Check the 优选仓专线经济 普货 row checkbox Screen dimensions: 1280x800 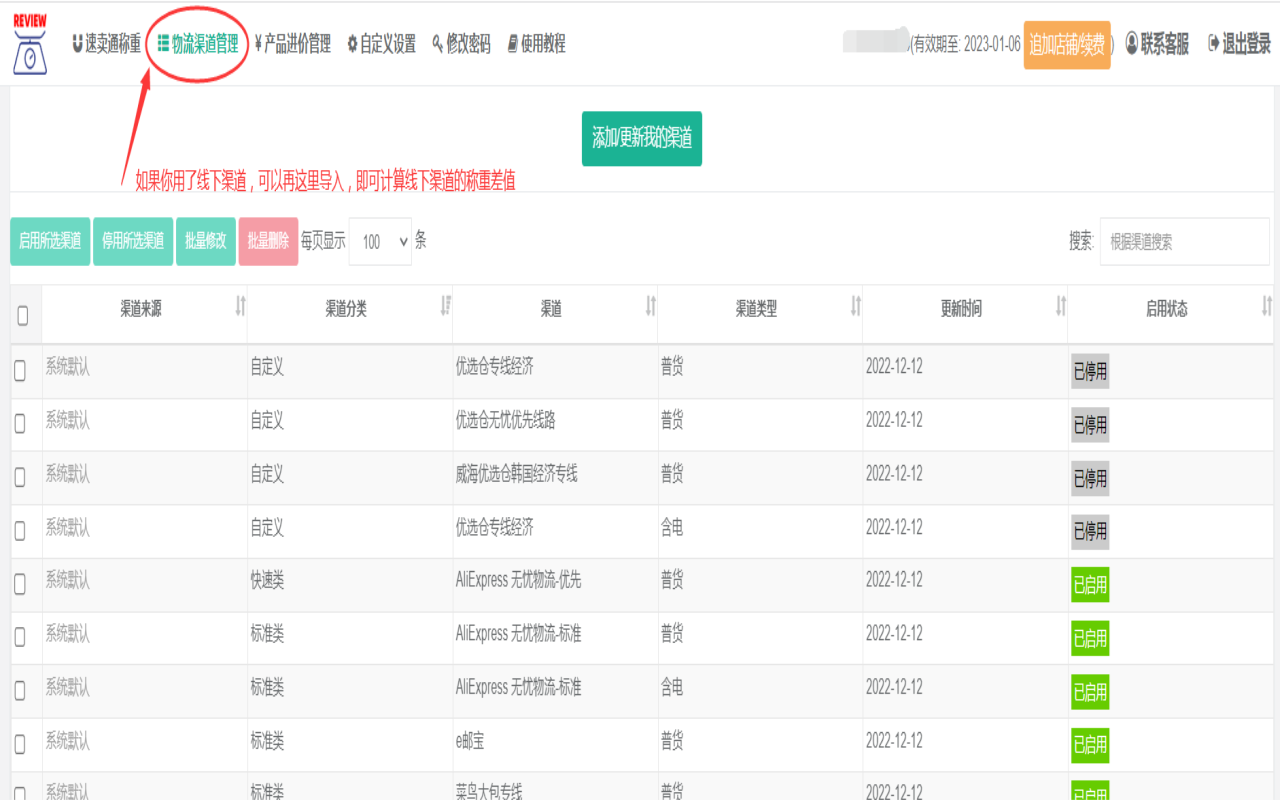click(x=20, y=370)
